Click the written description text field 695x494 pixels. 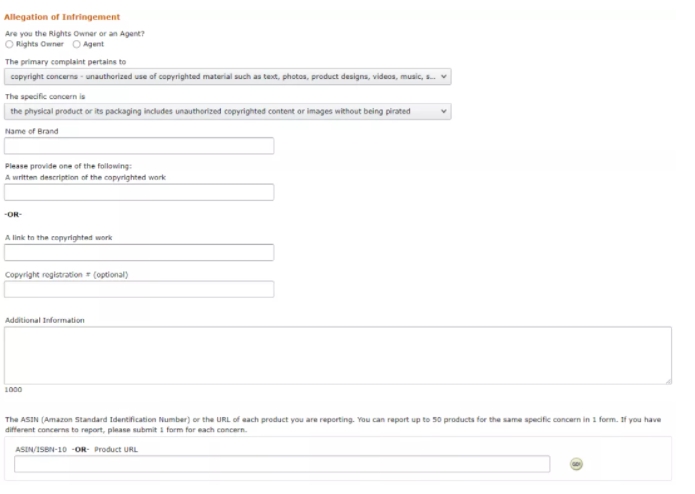click(139, 192)
